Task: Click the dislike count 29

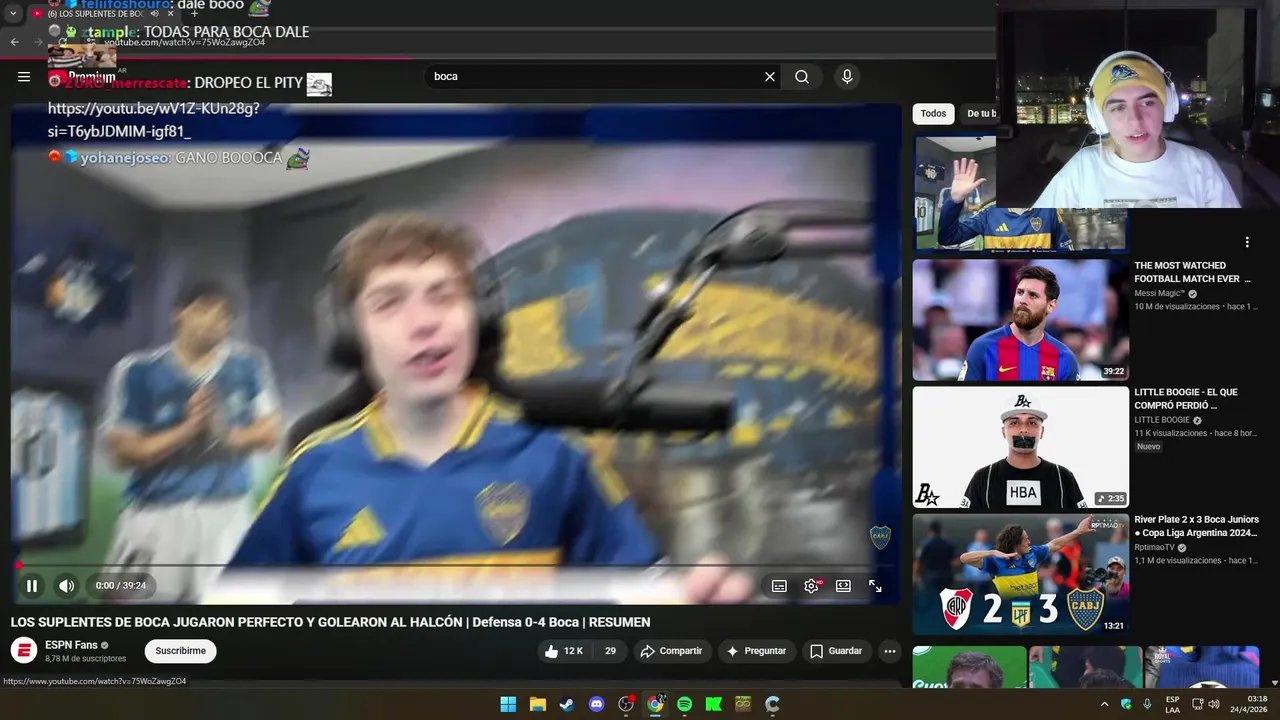Action: click(x=611, y=651)
